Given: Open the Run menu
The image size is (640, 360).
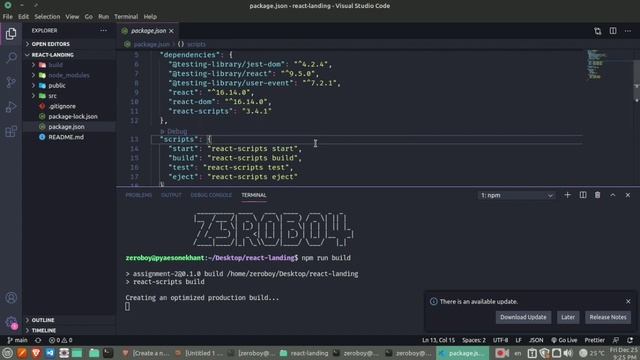Looking at the screenshot, I should click(104, 17).
